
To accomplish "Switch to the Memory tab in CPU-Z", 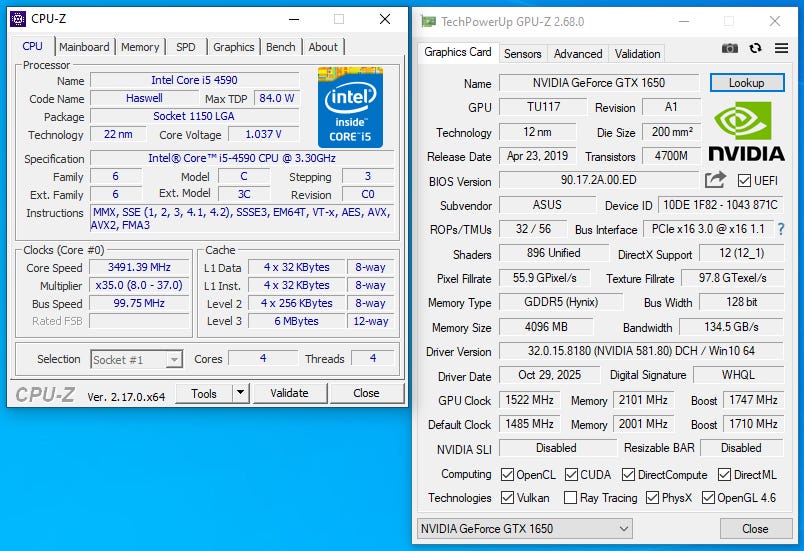I will click(x=140, y=47).
